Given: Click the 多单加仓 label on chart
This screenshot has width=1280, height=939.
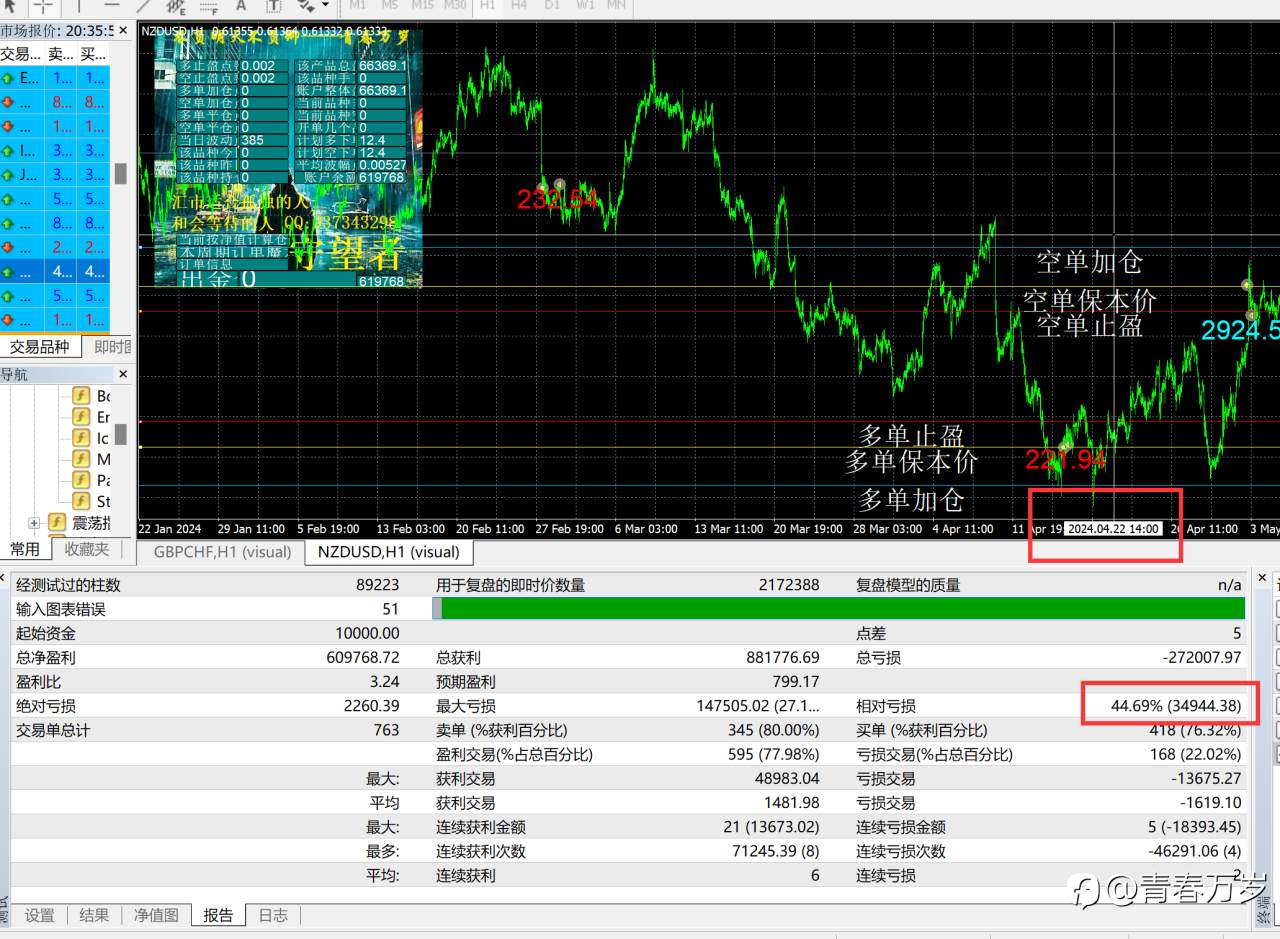Looking at the screenshot, I should pos(911,499).
